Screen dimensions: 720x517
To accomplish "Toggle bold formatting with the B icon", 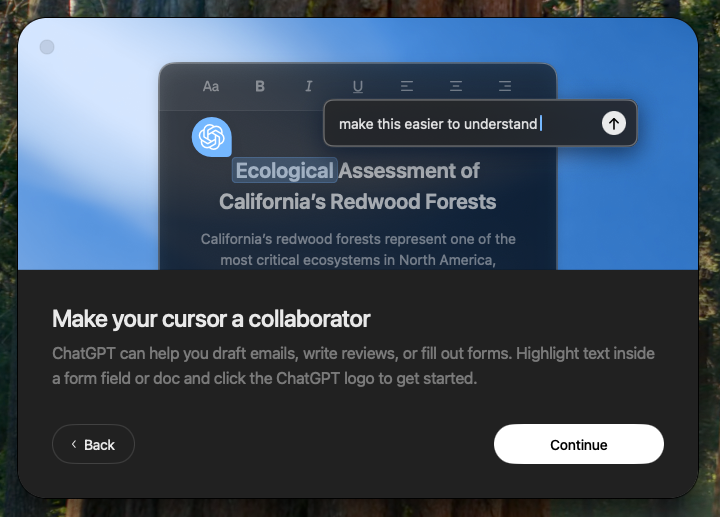I will pos(260,86).
